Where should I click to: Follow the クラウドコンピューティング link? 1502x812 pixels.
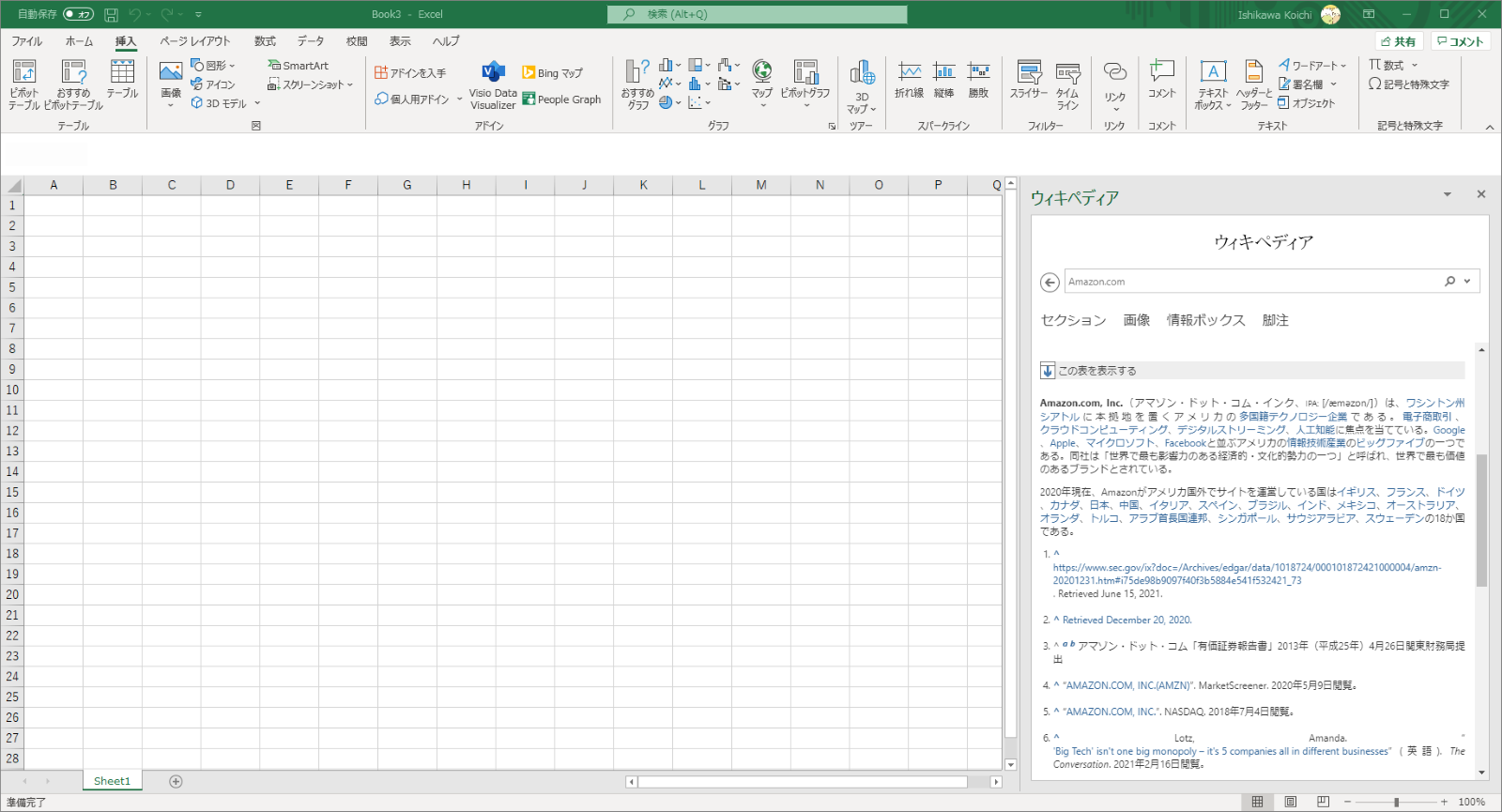tap(1104, 430)
